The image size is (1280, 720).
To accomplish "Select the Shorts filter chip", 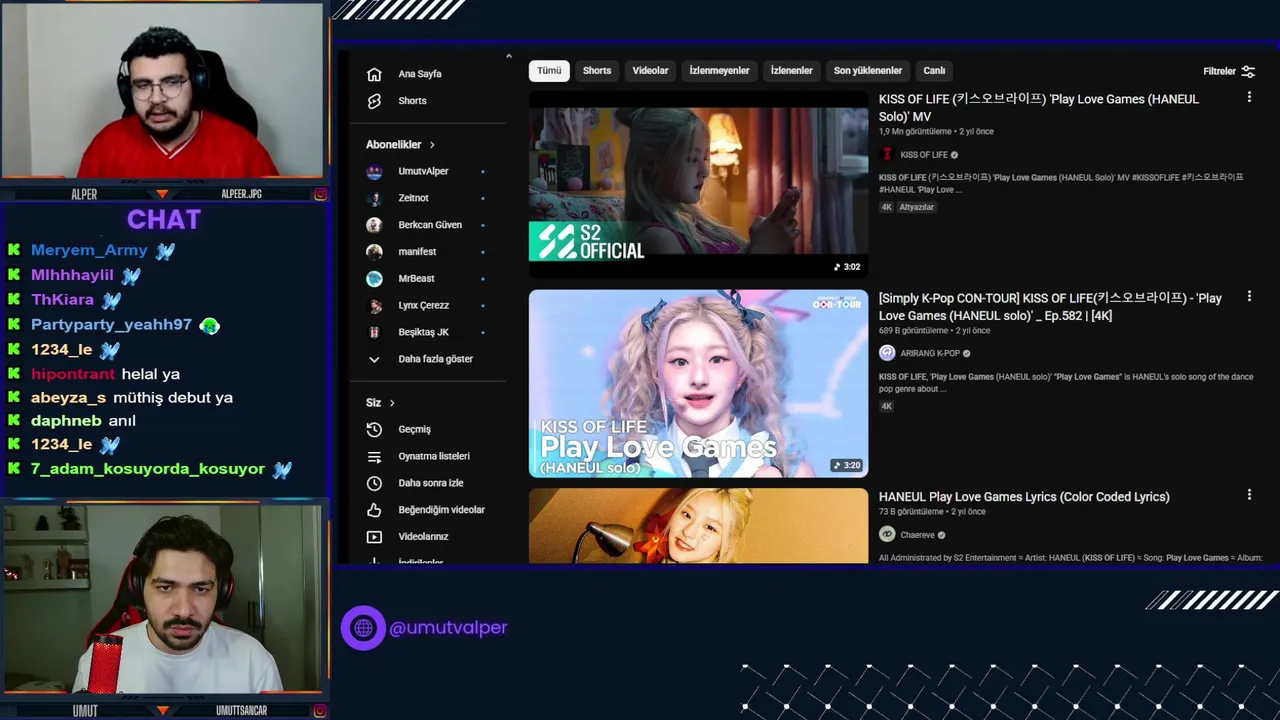I will click(x=597, y=71).
